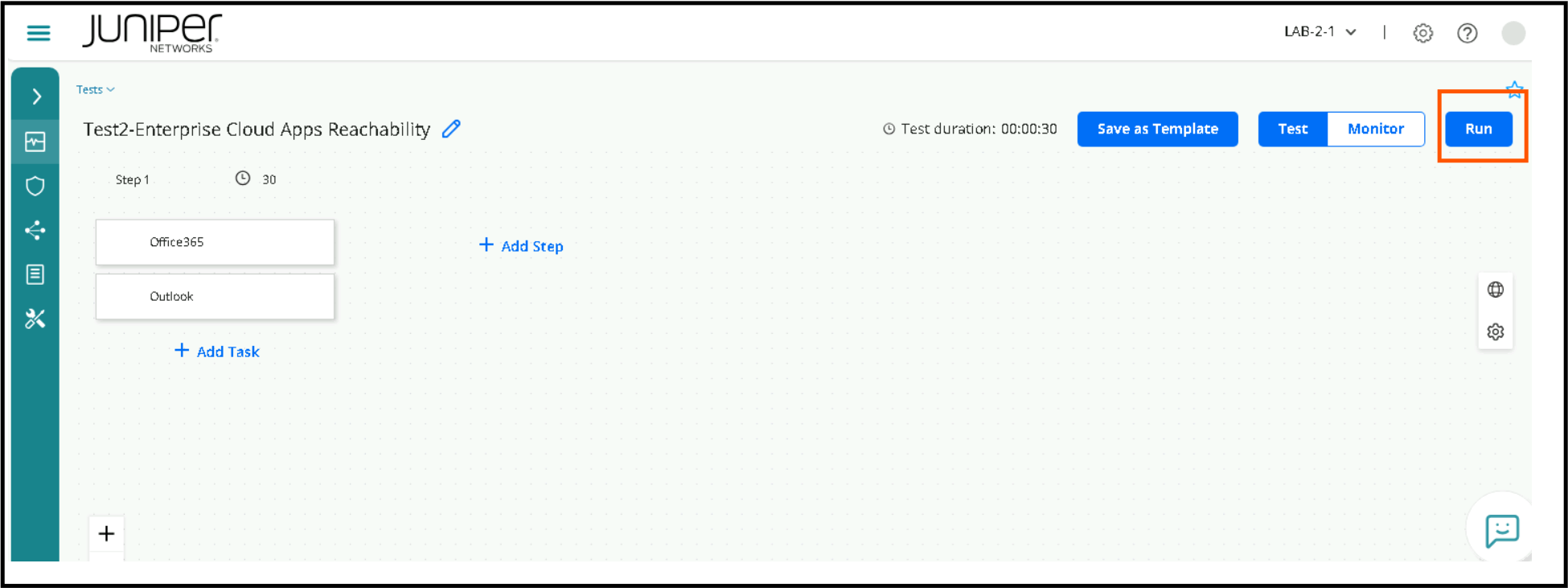The image size is (1568, 588).
Task: Click the Save as Template button
Action: click(1157, 129)
